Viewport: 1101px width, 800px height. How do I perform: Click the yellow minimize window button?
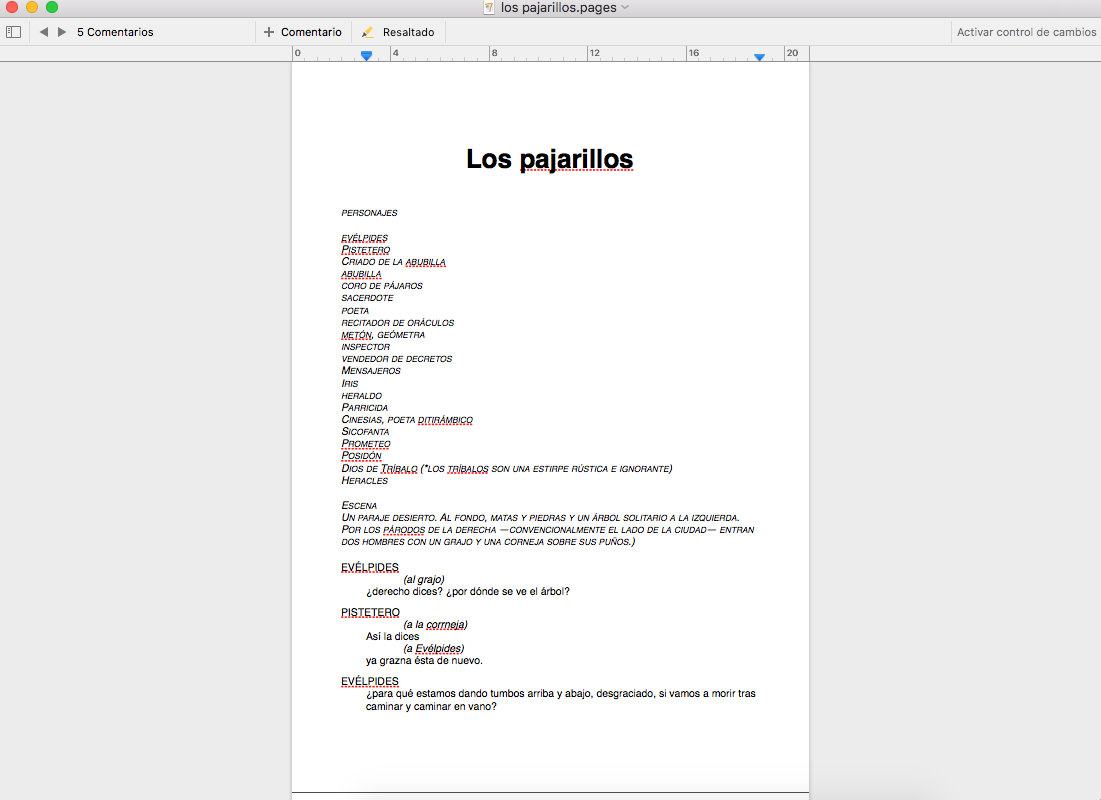32,8
